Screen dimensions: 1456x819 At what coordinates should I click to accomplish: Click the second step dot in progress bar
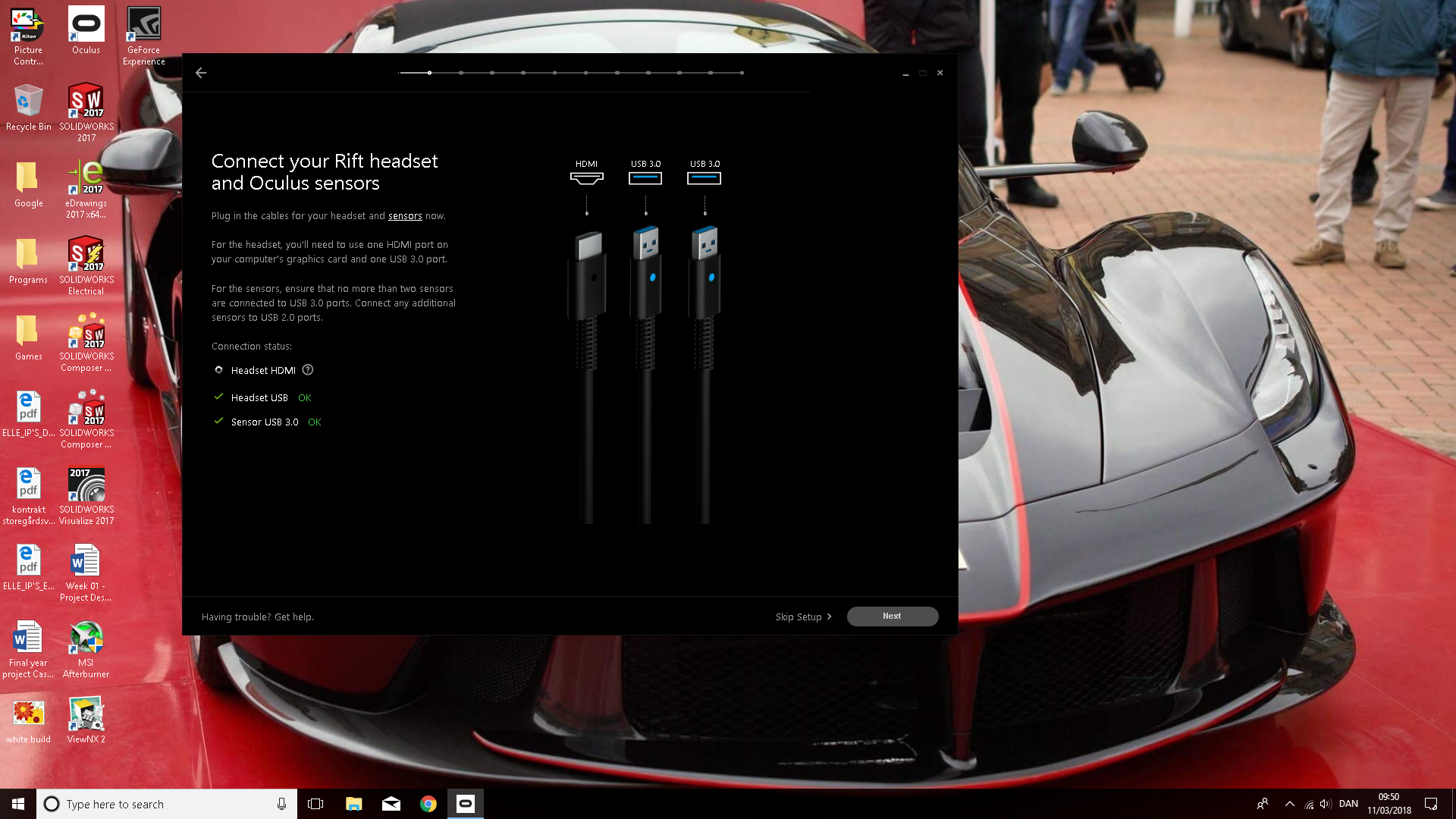tap(460, 73)
